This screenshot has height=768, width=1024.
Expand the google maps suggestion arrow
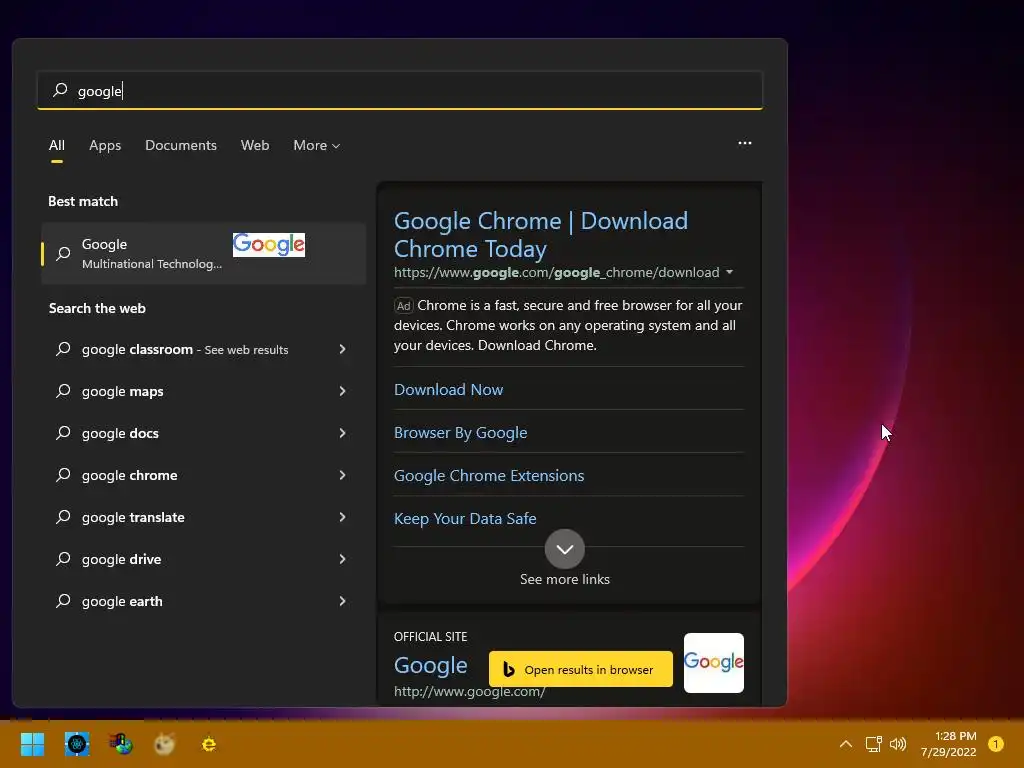[342, 391]
